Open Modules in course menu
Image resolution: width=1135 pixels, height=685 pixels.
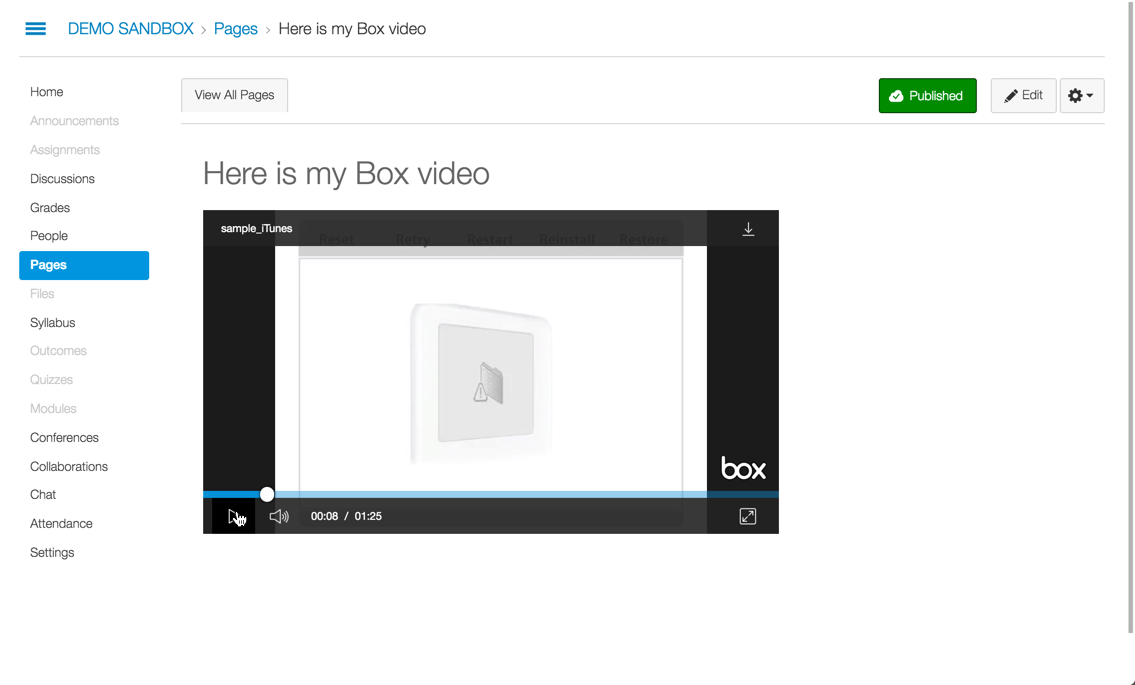coord(53,409)
